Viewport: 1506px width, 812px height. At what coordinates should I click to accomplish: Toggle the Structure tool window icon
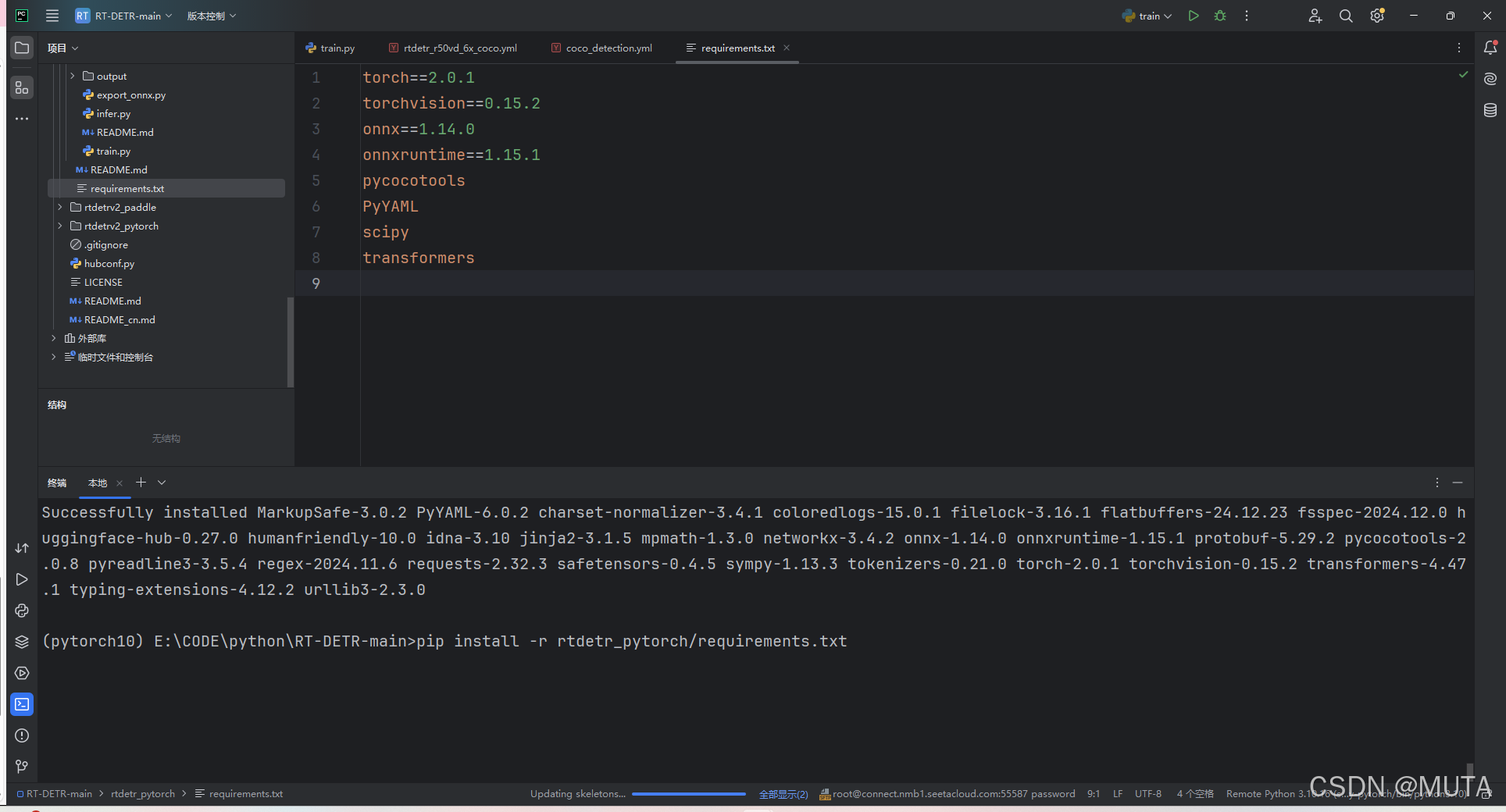tap(22, 87)
